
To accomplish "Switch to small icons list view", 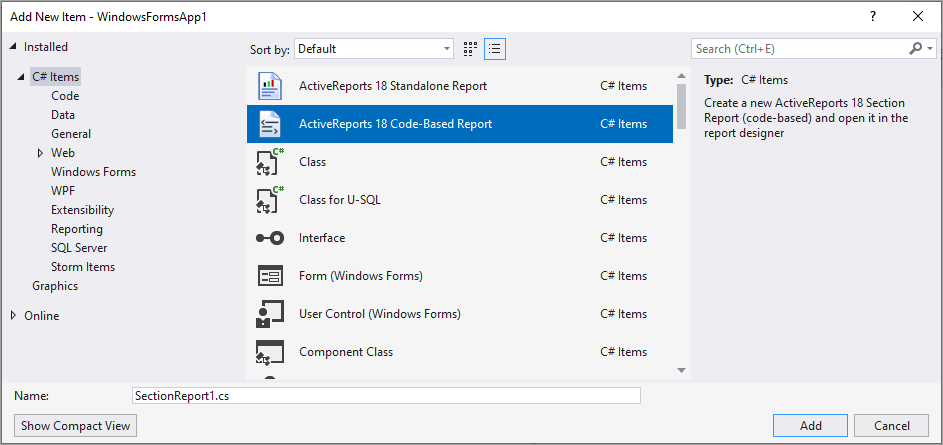I will click(495, 49).
